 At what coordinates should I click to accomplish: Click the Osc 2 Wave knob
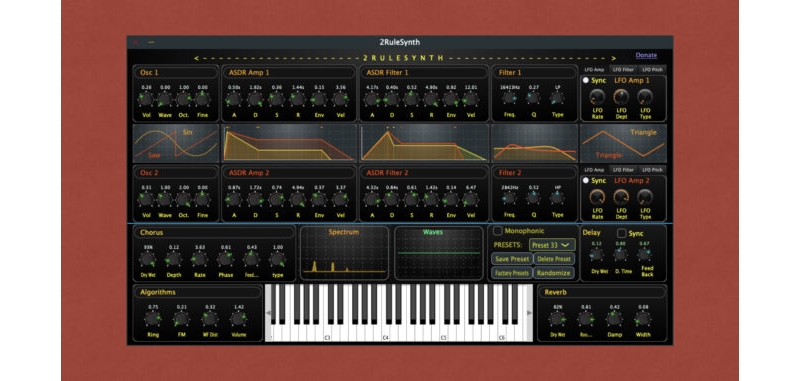pyautogui.click(x=164, y=199)
